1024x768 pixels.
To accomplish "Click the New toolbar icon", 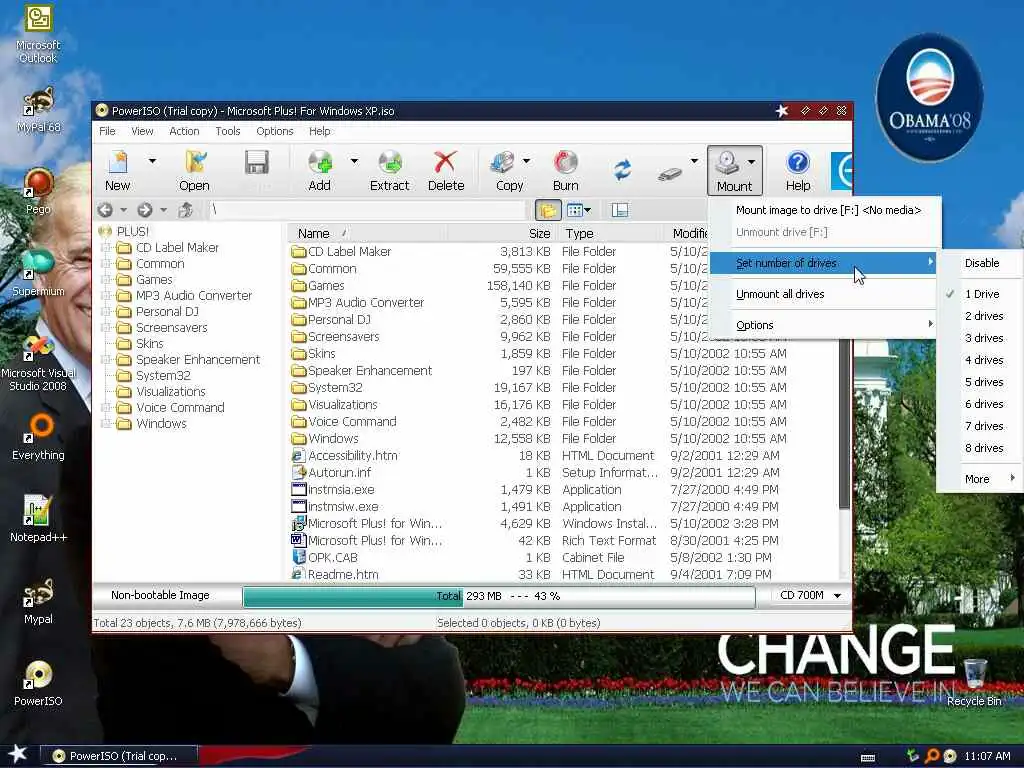I will (x=119, y=170).
